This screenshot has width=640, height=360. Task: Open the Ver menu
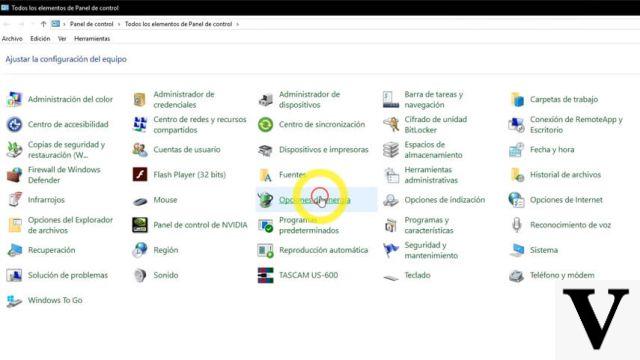[62, 39]
